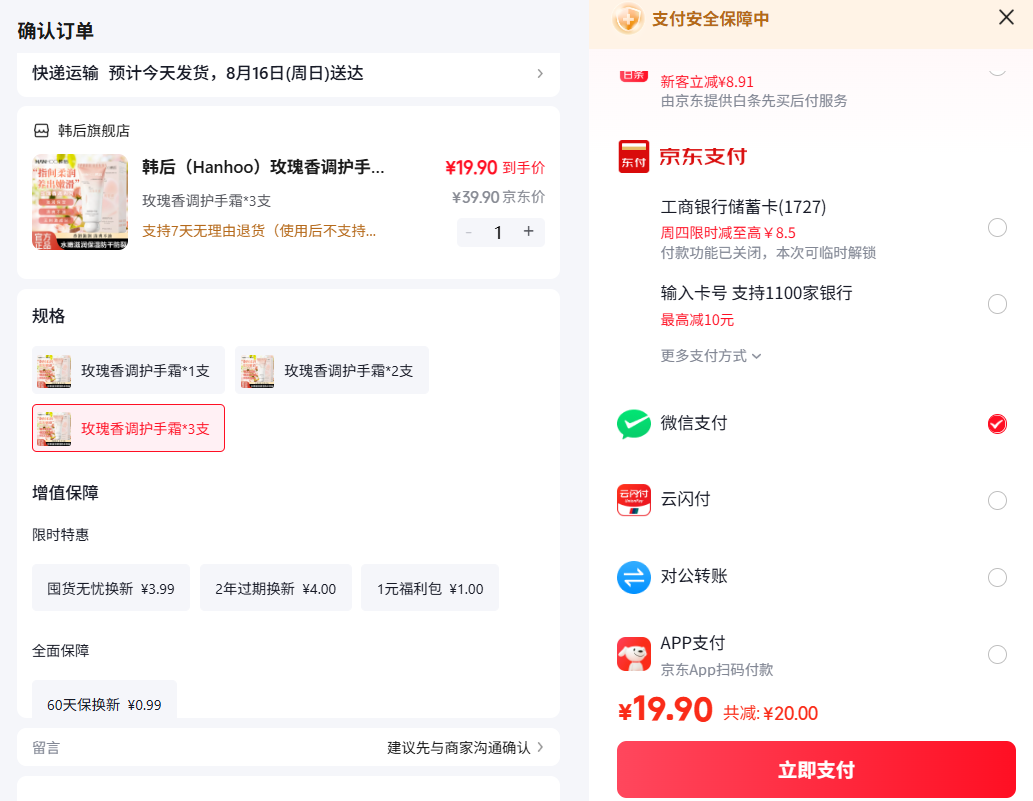Increase quantity with the plus button
The height and width of the screenshot is (801, 1033).
pos(528,231)
